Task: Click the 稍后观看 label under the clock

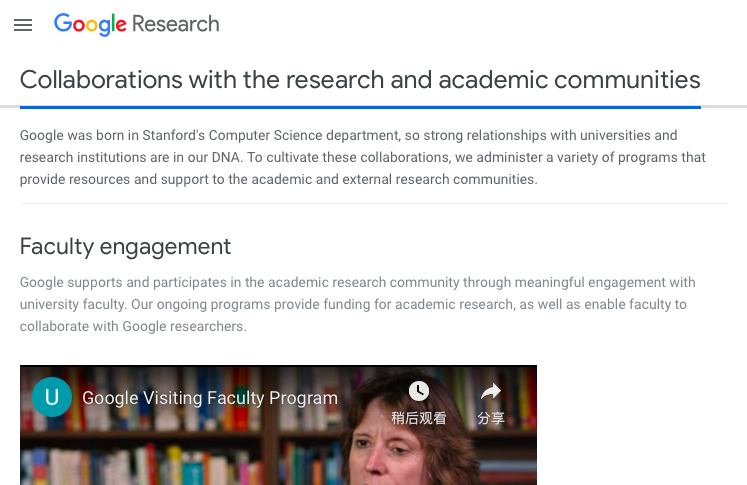Action: pos(419,418)
